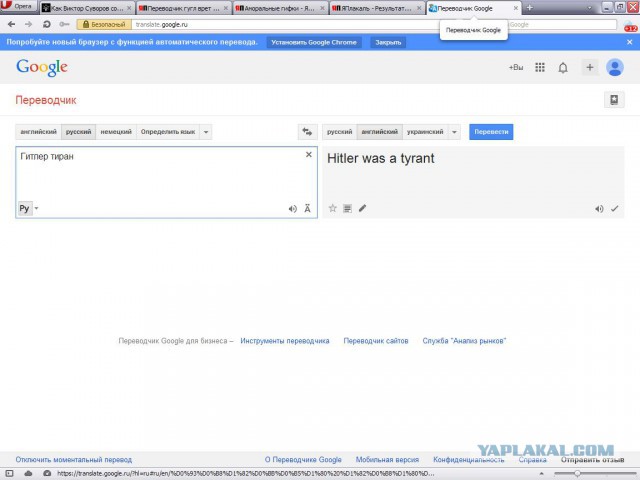Viewport: 640px width, 480px height.
Task: Open the +Вы link
Action: click(516, 67)
